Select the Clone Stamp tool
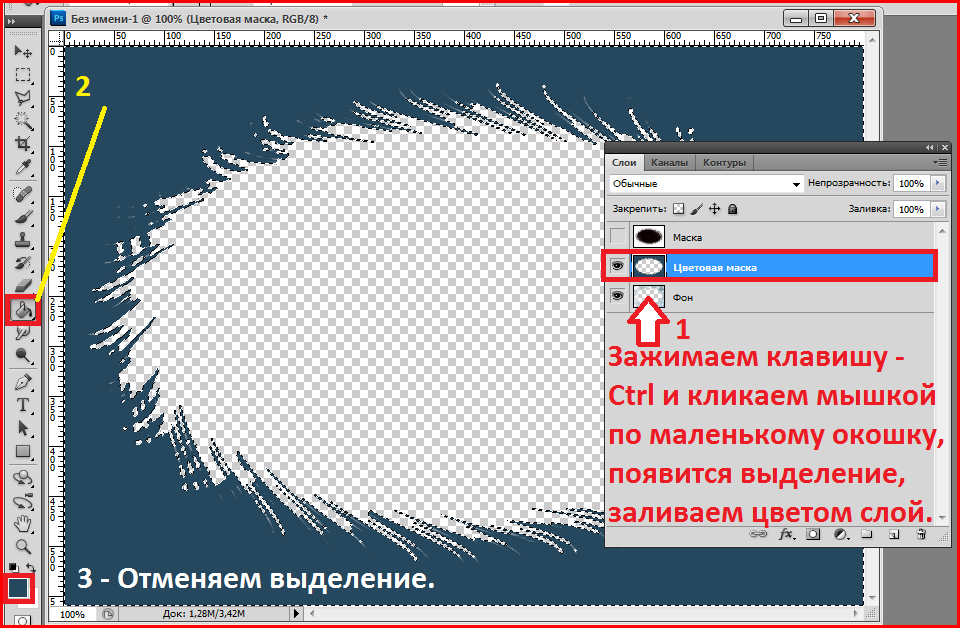Viewport: 960px width, 628px height. [23, 240]
